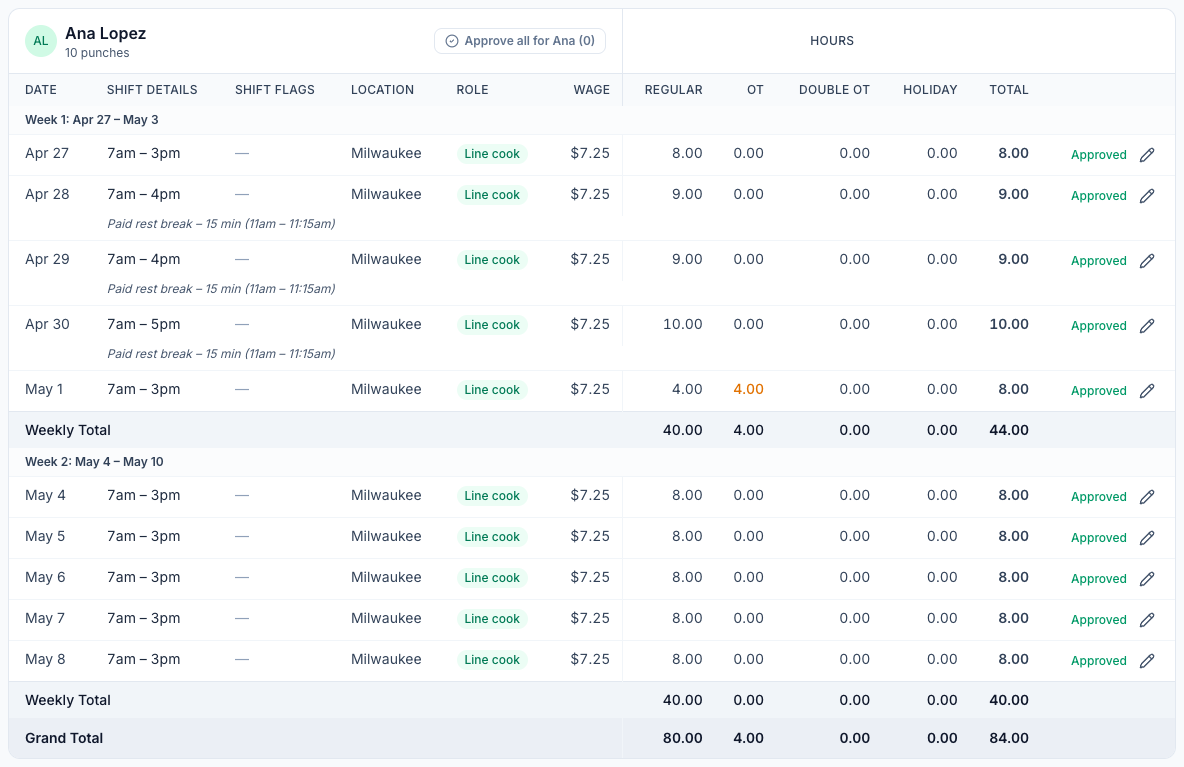Image resolution: width=1184 pixels, height=767 pixels.
Task: Click the WAGE column header
Action: point(591,90)
